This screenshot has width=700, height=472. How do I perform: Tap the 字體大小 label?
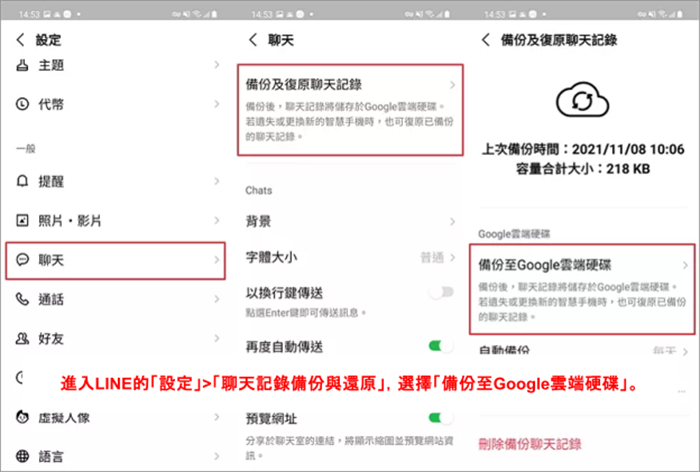(x=271, y=257)
